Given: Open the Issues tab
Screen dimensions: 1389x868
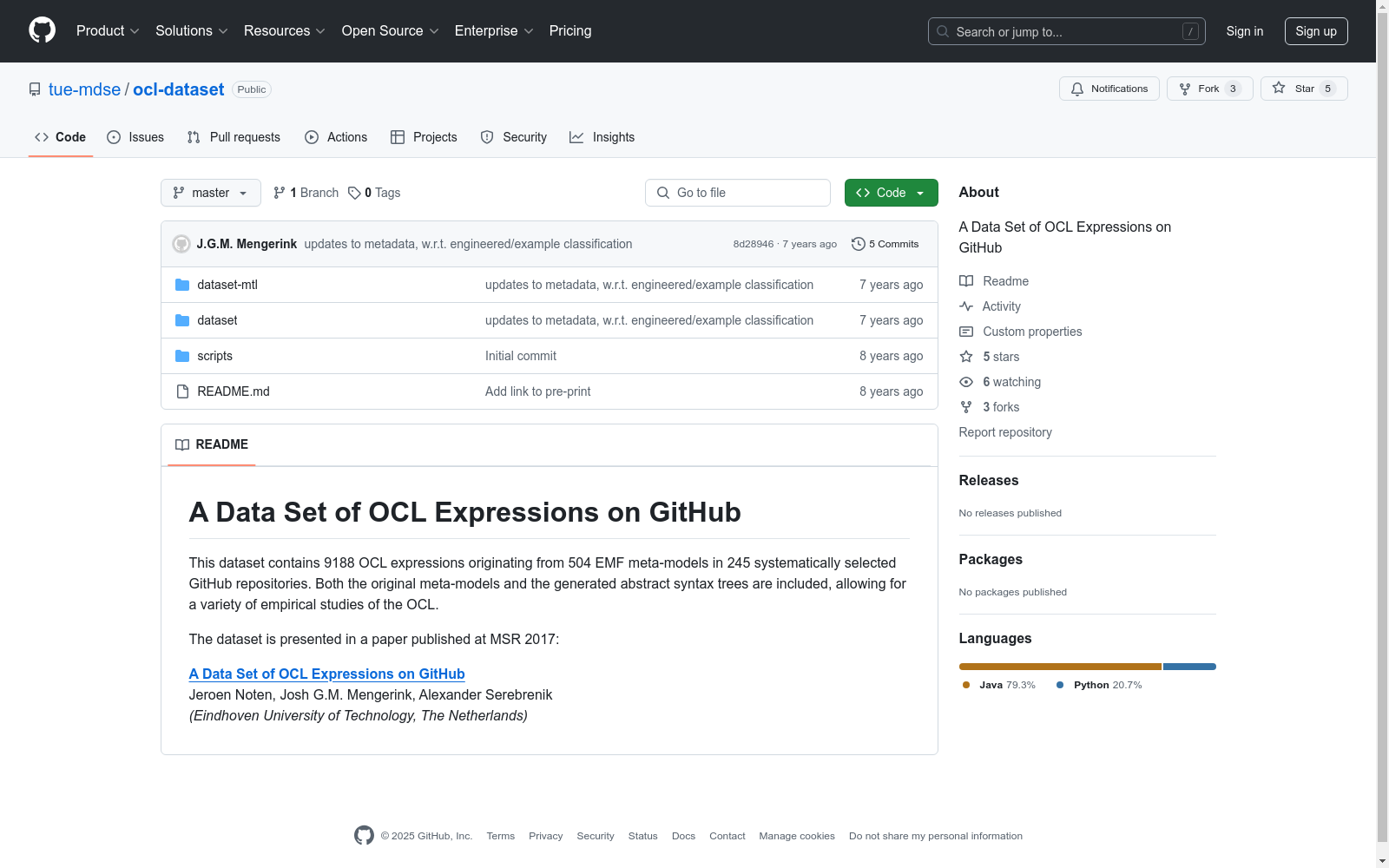Looking at the screenshot, I should (135, 137).
